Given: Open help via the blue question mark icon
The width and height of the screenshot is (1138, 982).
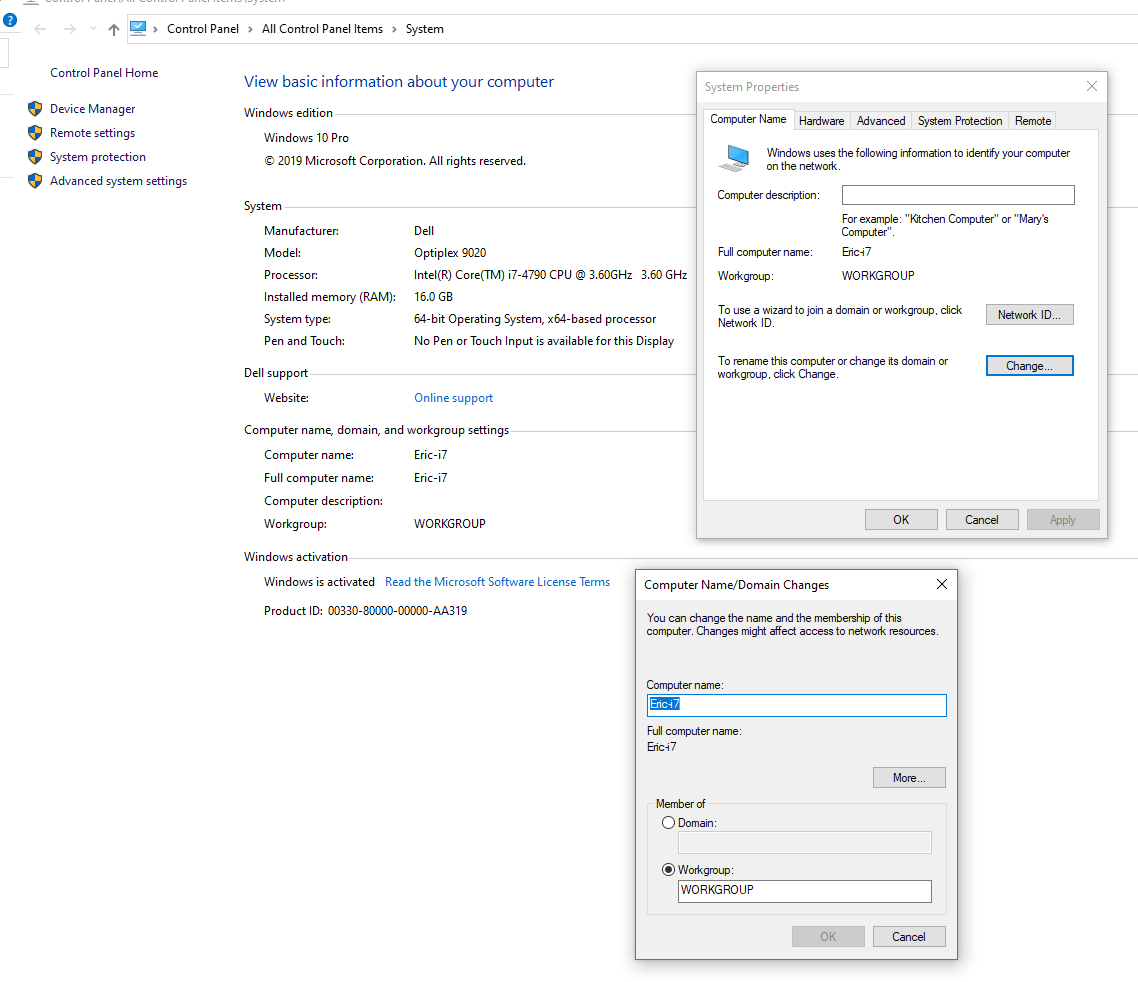Looking at the screenshot, I should (9, 19).
